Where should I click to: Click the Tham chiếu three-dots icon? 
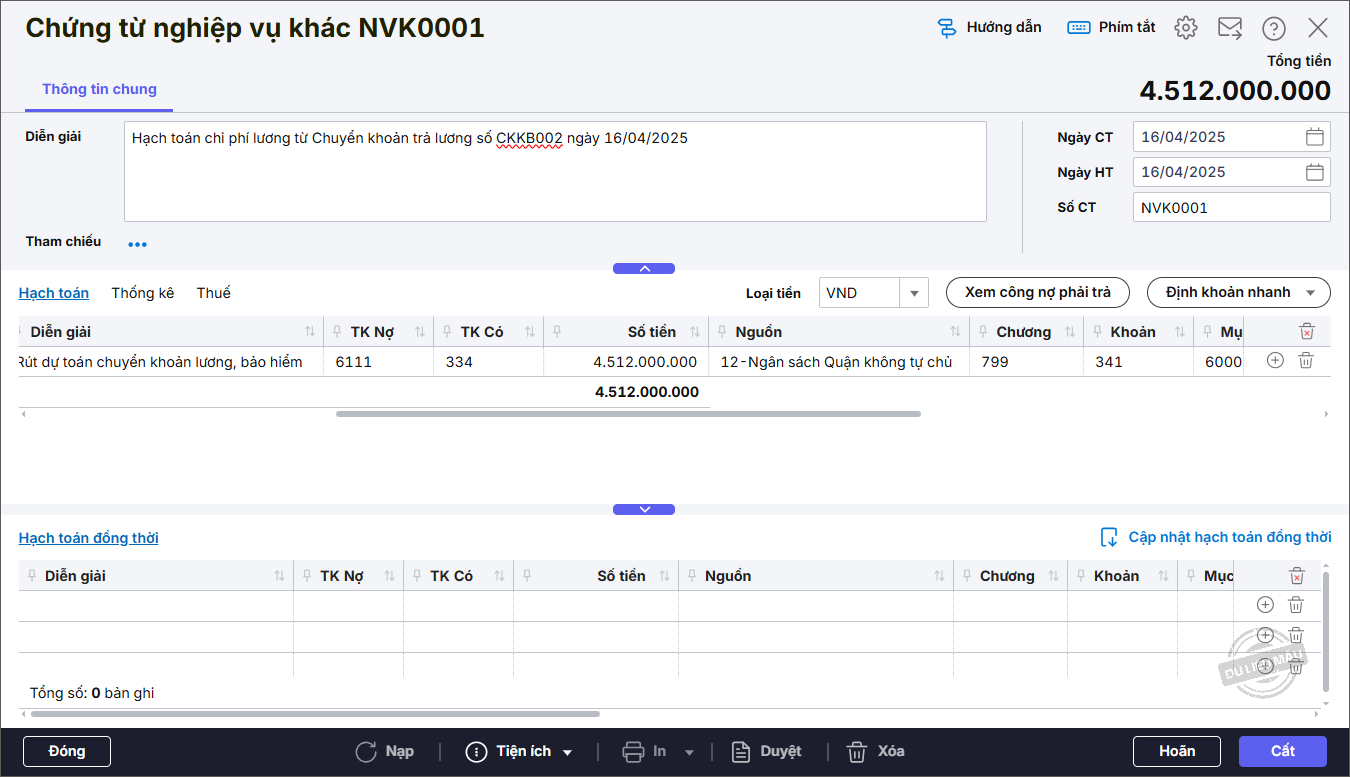pyautogui.click(x=137, y=244)
